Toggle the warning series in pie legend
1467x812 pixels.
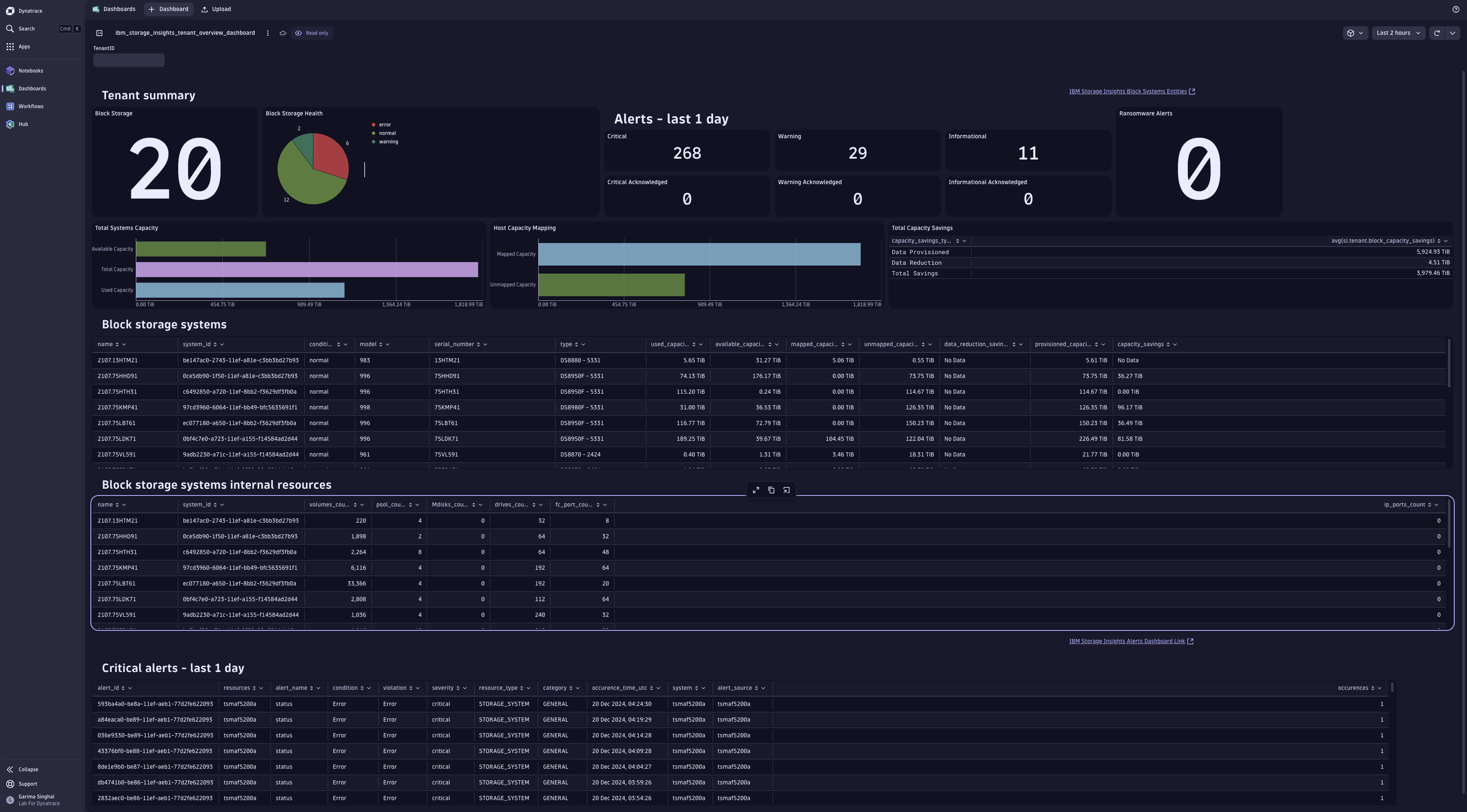pyautogui.click(x=385, y=142)
